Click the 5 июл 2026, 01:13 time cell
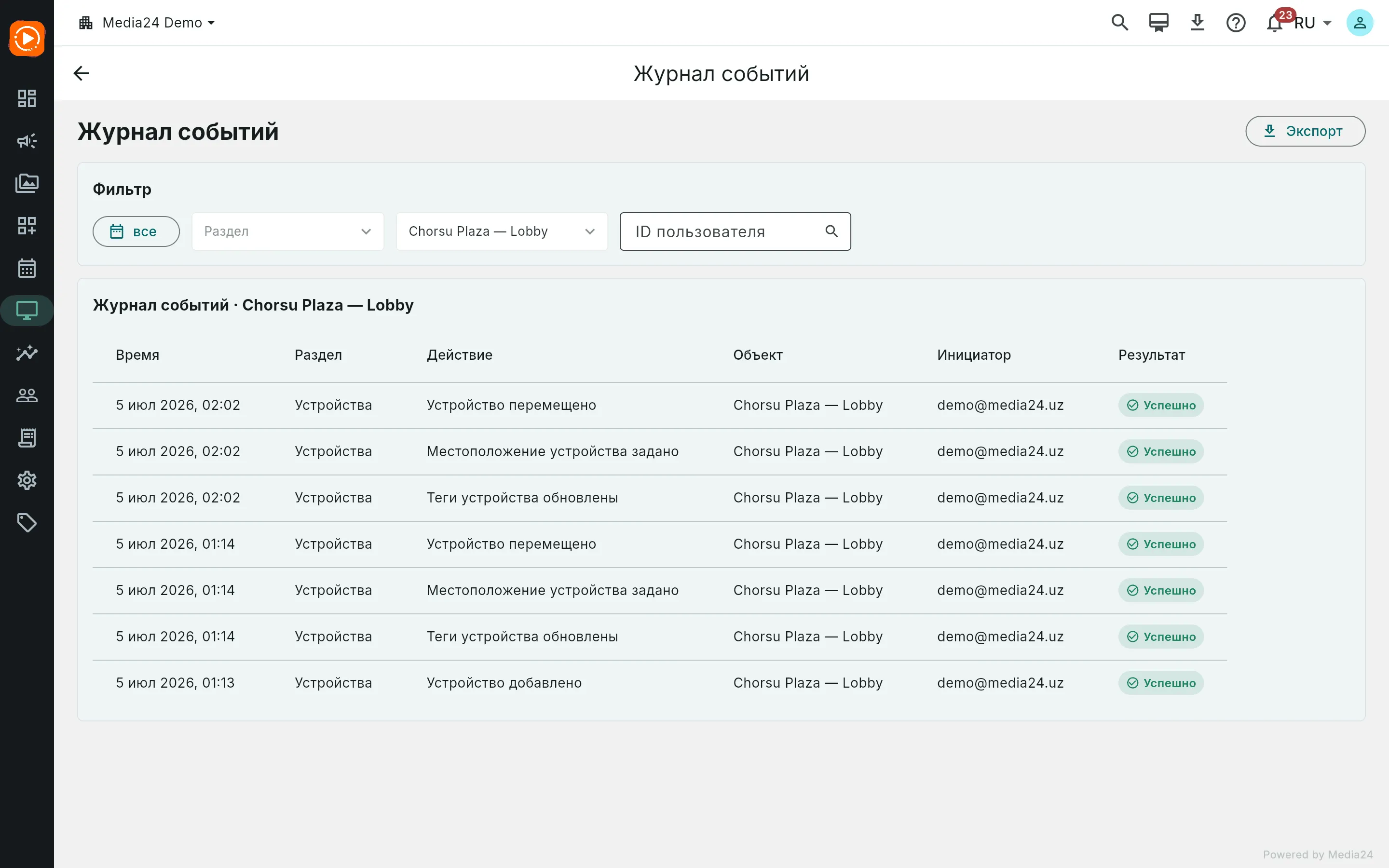 175,682
